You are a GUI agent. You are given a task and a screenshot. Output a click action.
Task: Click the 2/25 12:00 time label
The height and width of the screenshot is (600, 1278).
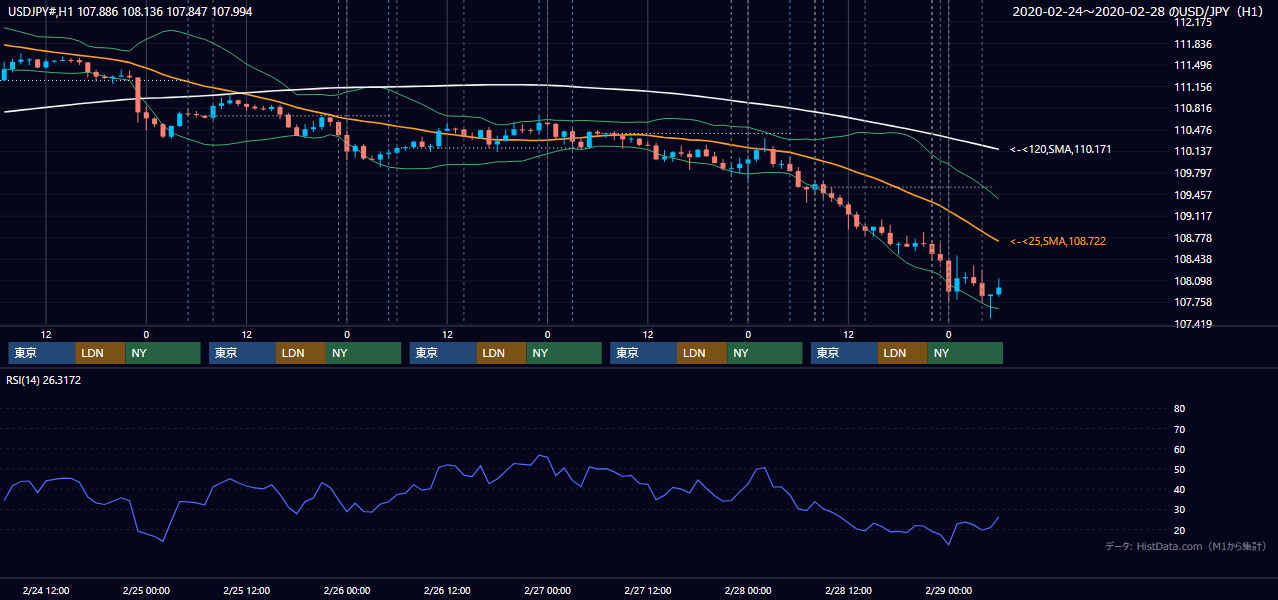point(246,591)
